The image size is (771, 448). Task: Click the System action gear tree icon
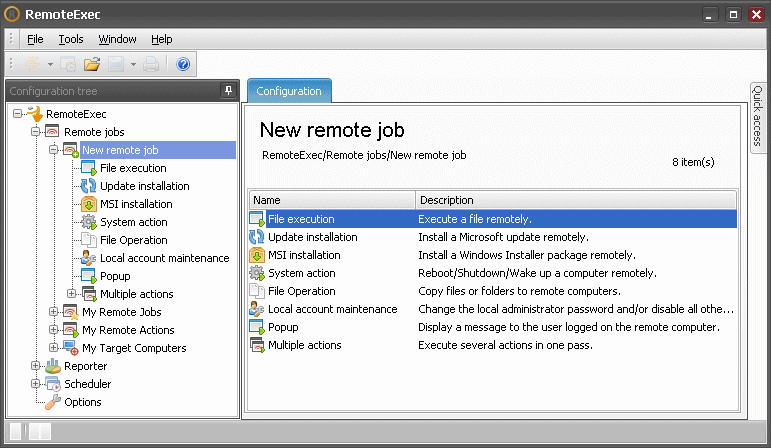89,222
